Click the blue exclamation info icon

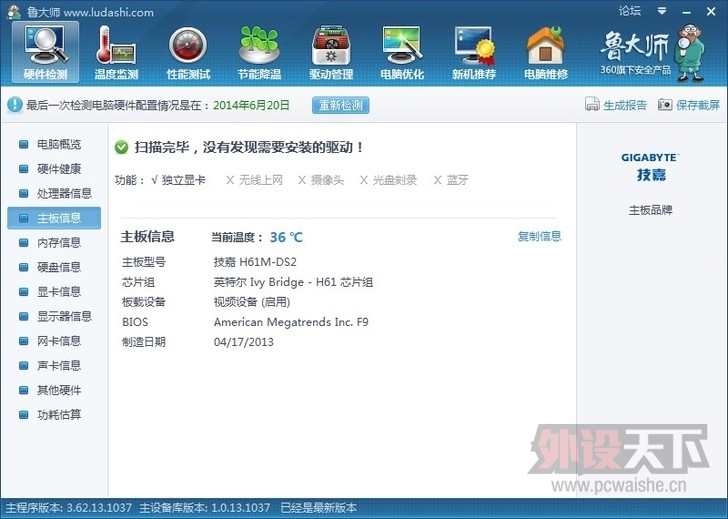[x=14, y=105]
